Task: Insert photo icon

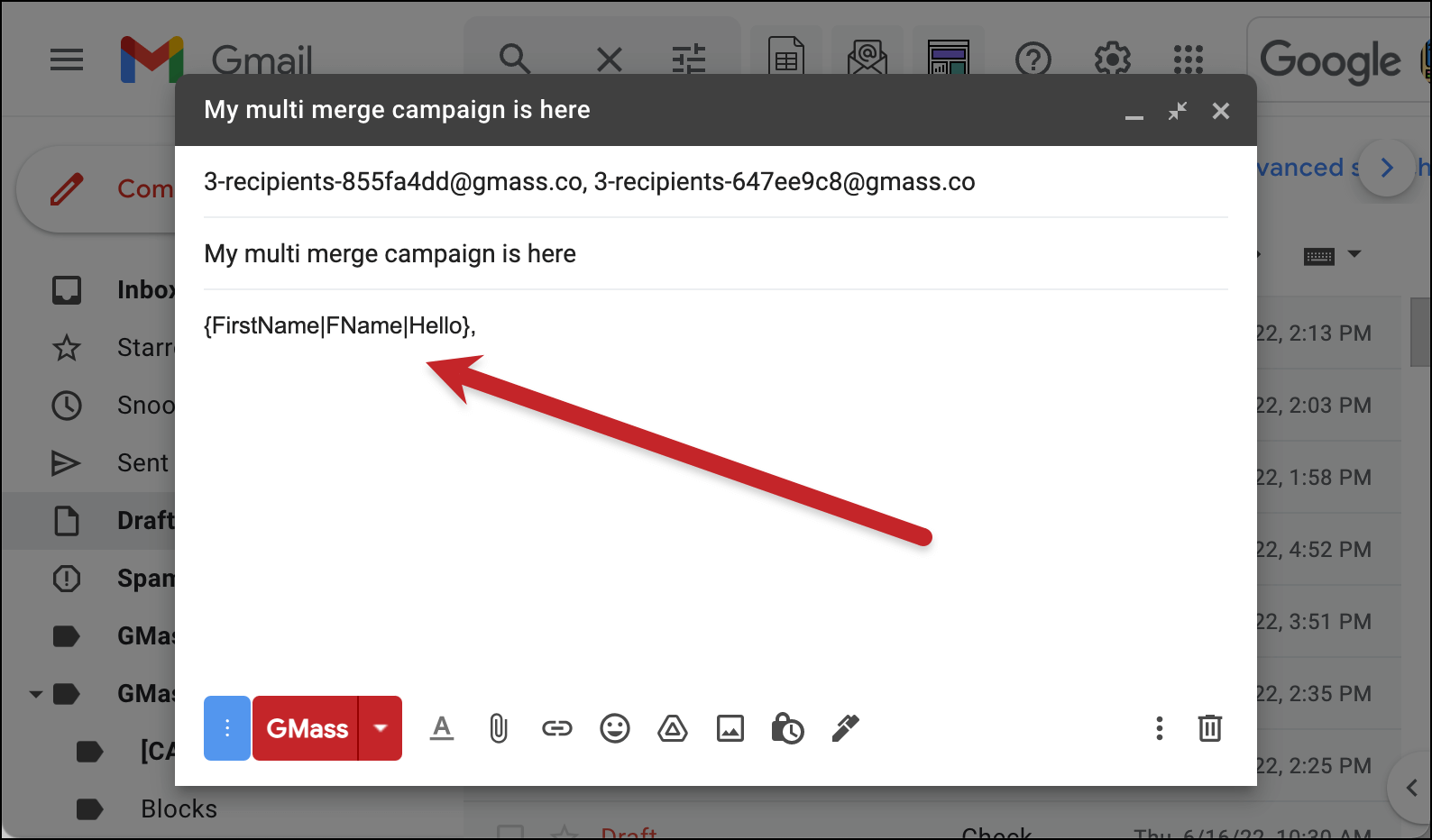Action: coord(730,728)
